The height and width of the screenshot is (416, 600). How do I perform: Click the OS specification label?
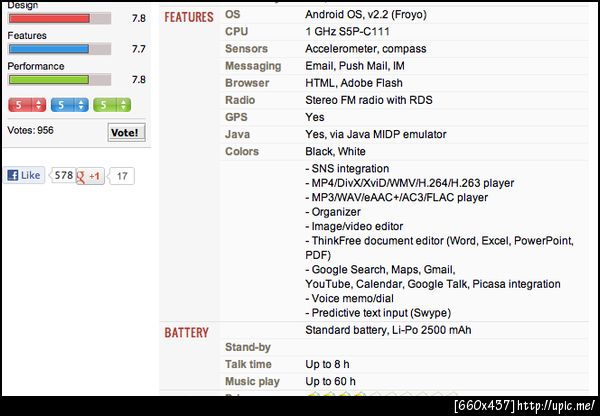coord(233,16)
